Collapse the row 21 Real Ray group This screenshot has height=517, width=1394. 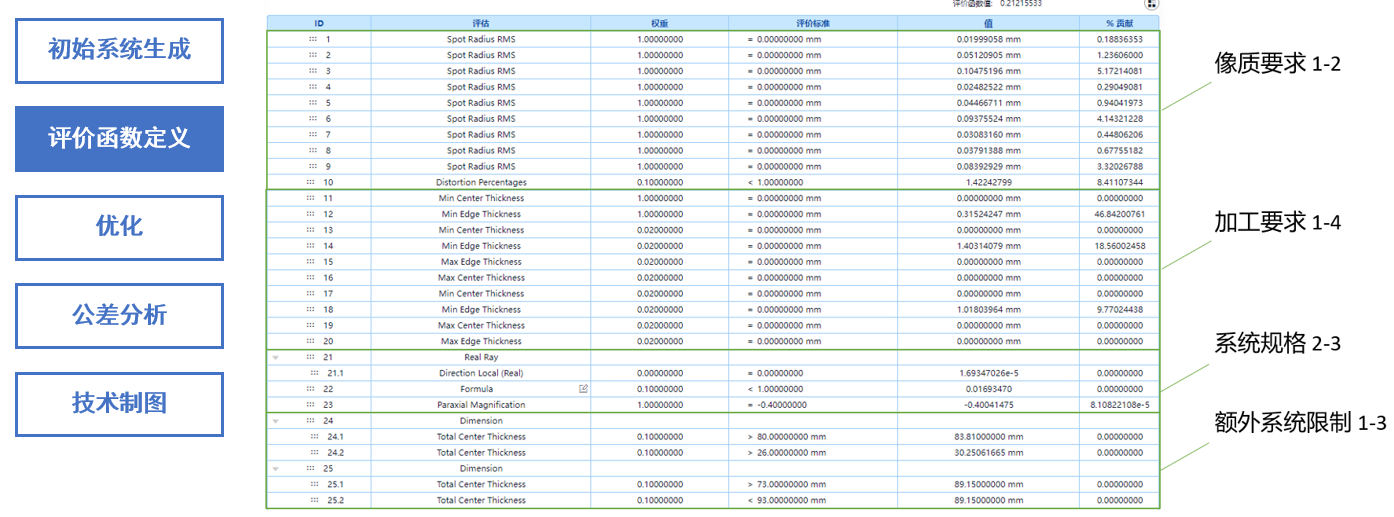coord(275,357)
